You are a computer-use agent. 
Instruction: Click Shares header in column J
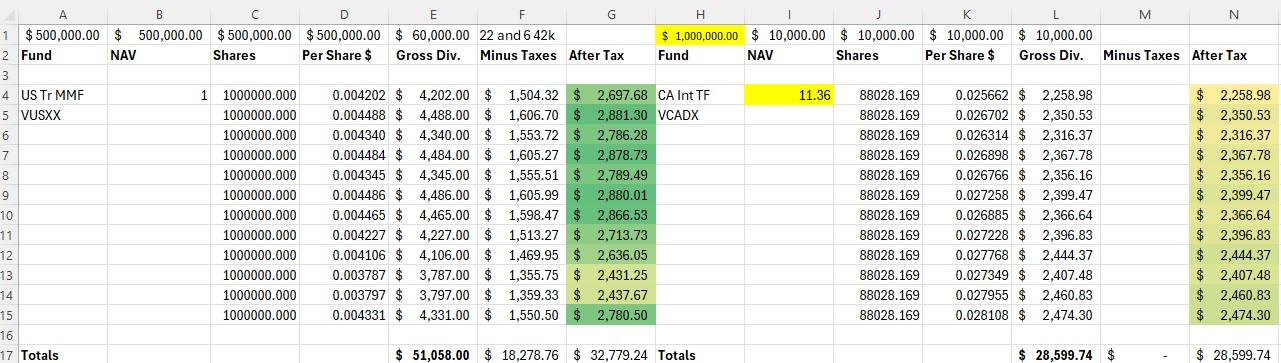(877, 55)
